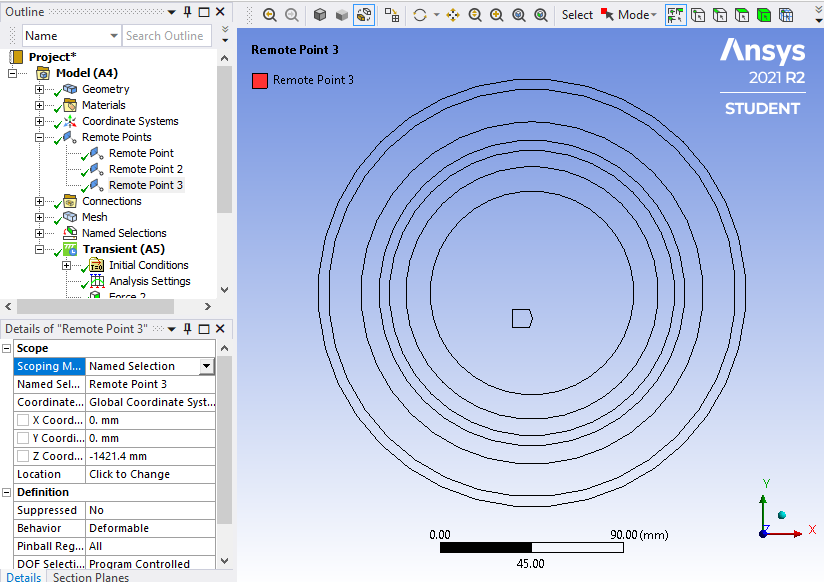Expand the Geometry tree node

(40, 89)
